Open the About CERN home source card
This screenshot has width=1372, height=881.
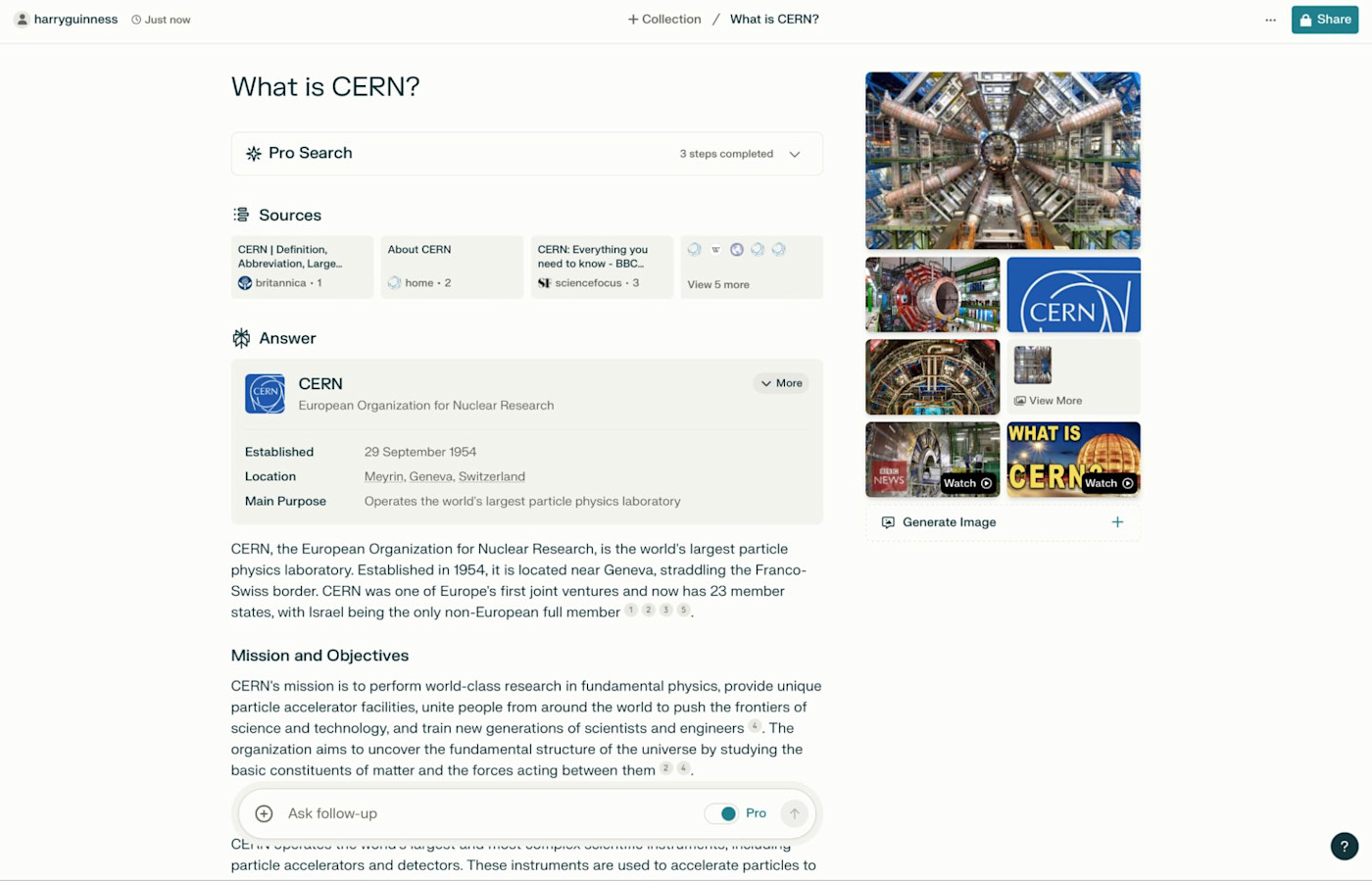click(x=452, y=267)
